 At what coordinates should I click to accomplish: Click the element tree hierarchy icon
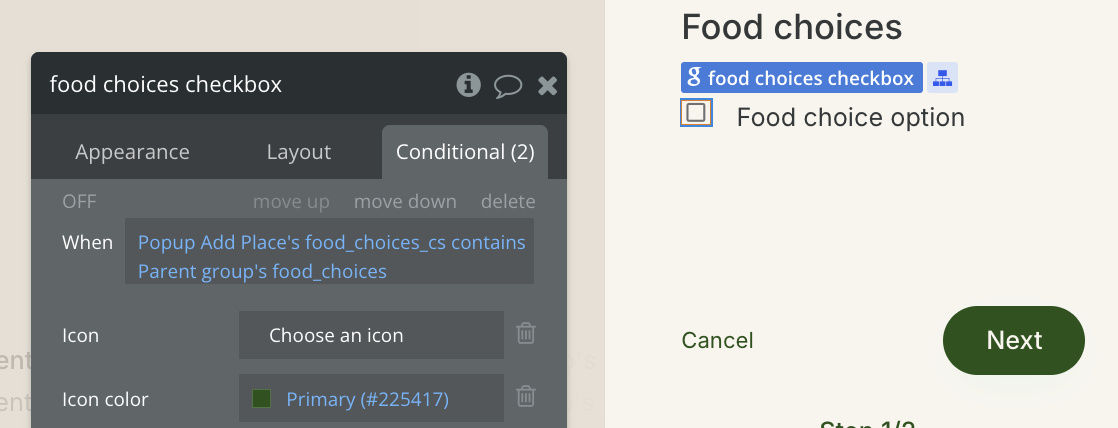point(942,78)
